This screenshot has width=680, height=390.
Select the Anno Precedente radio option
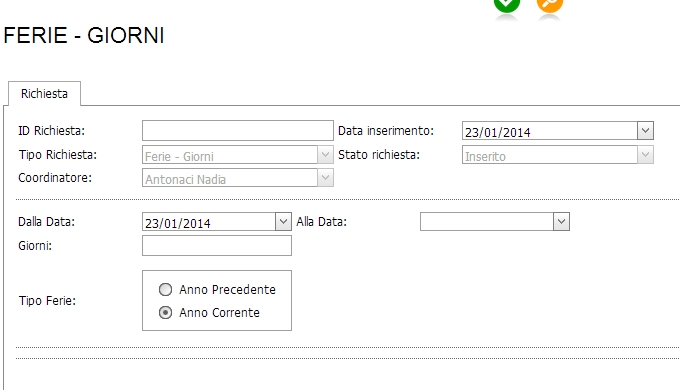(x=165, y=289)
